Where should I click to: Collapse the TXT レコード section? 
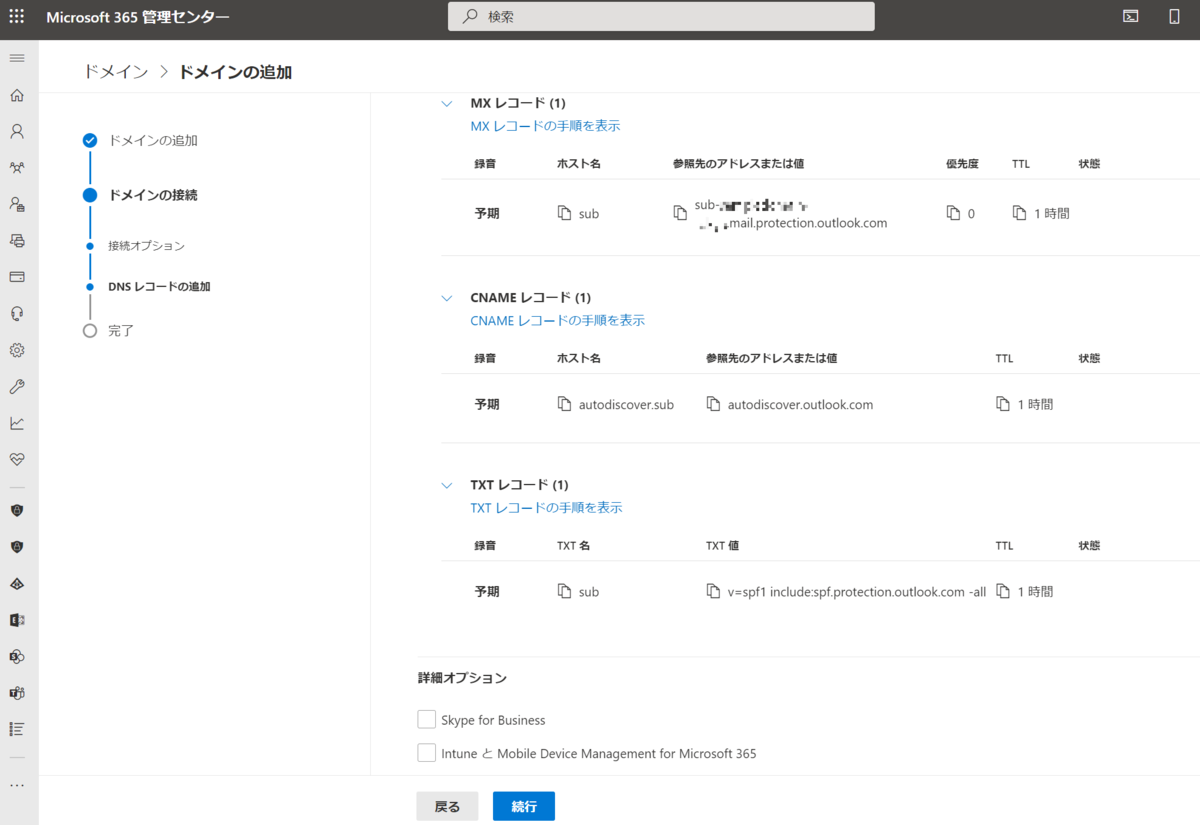[447, 485]
